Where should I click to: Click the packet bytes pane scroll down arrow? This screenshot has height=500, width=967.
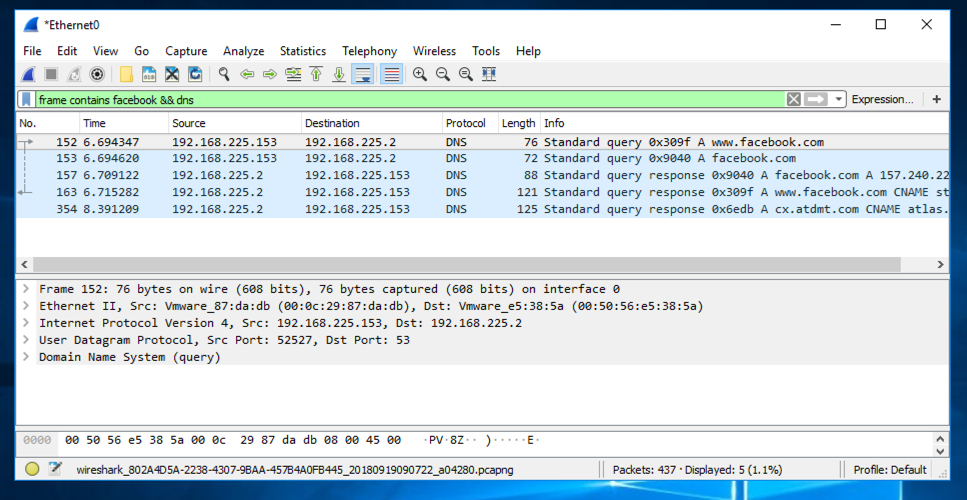(940, 451)
